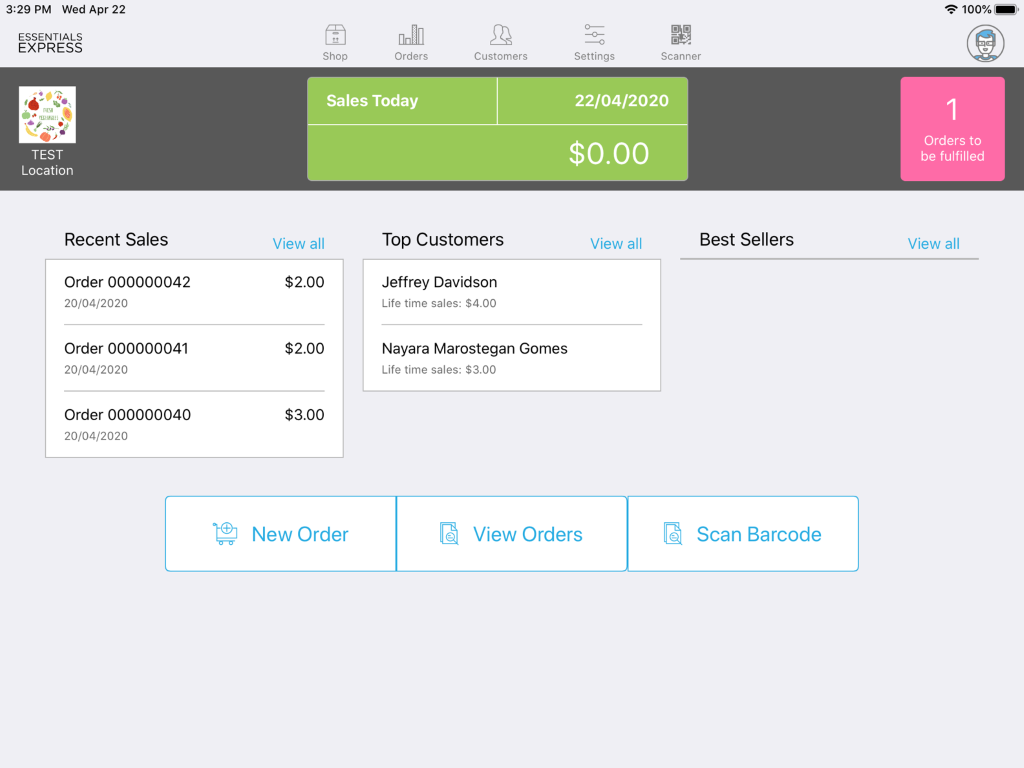Open the Orders bar chart icon
Viewport: 1024px width, 768px height.
411,35
